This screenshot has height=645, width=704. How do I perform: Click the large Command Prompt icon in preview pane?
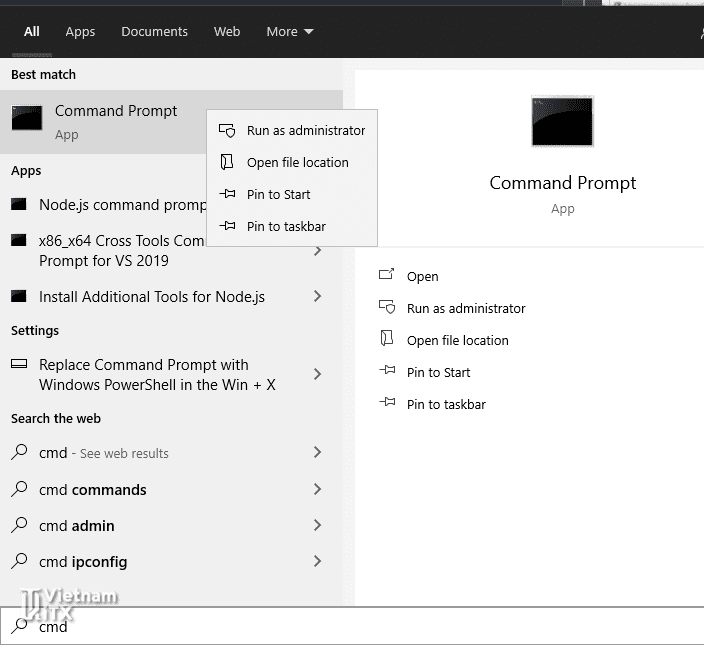pyautogui.click(x=562, y=122)
